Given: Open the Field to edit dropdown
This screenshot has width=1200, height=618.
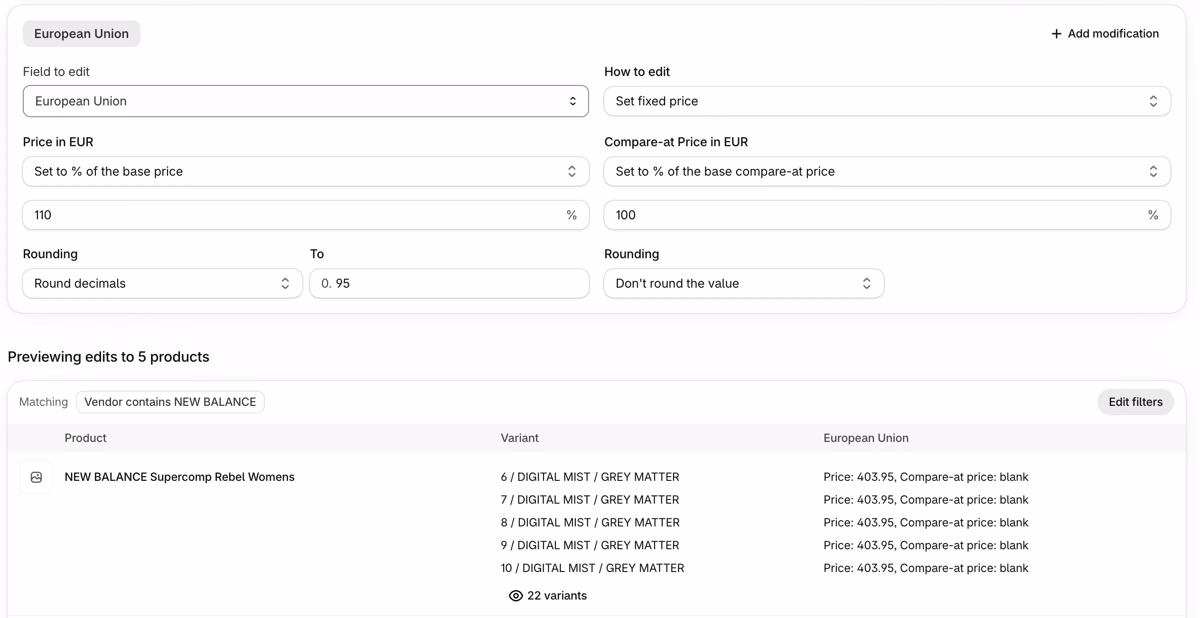Looking at the screenshot, I should [x=306, y=101].
